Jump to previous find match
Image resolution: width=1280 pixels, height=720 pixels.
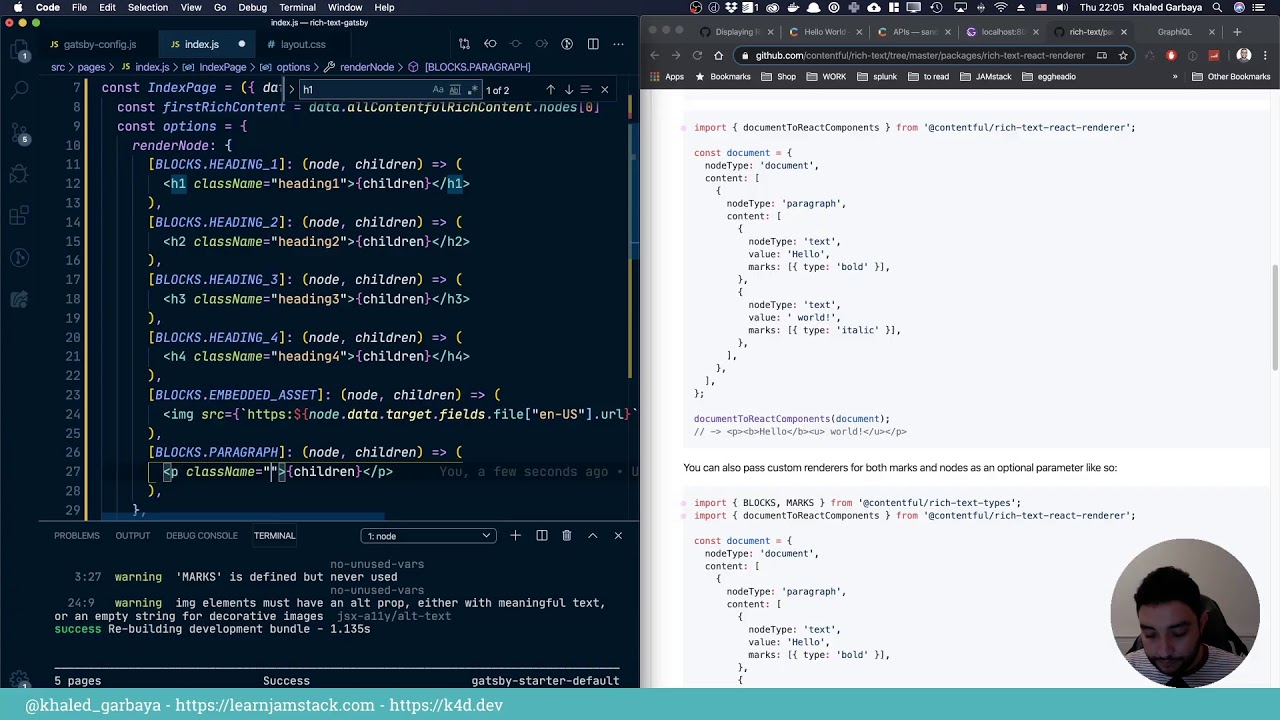click(x=550, y=90)
